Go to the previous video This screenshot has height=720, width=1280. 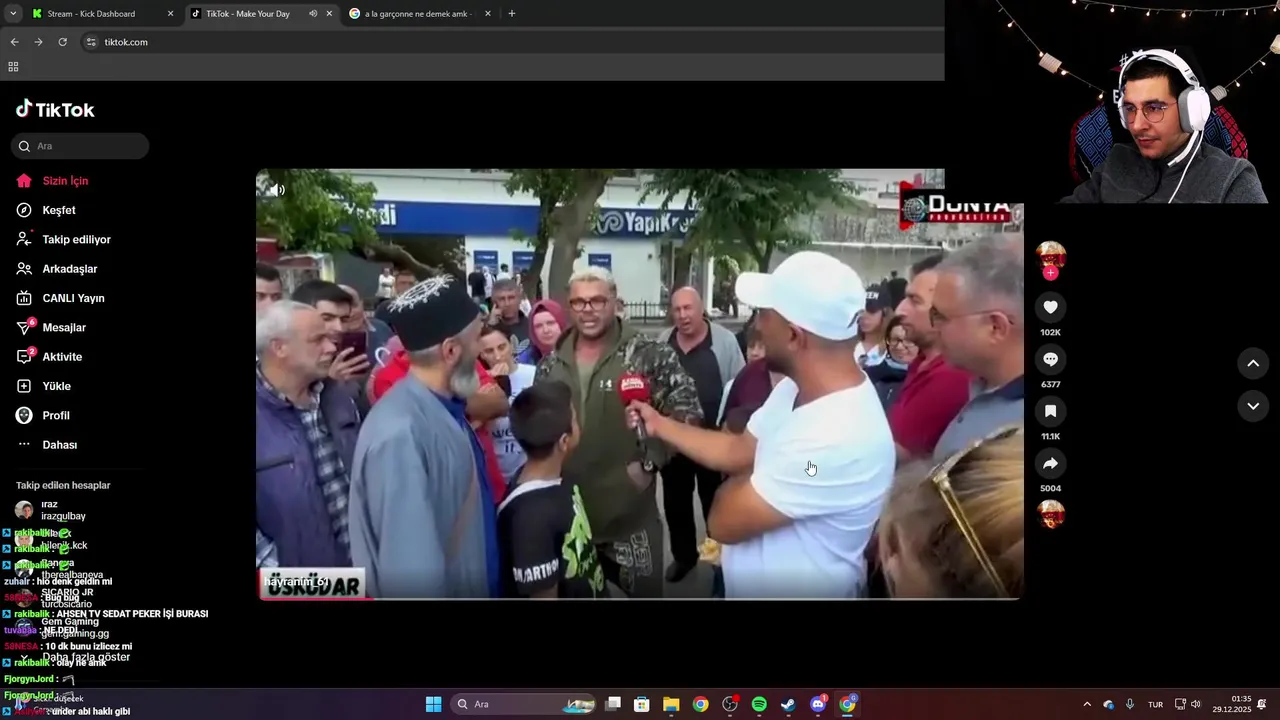[x=1253, y=363]
